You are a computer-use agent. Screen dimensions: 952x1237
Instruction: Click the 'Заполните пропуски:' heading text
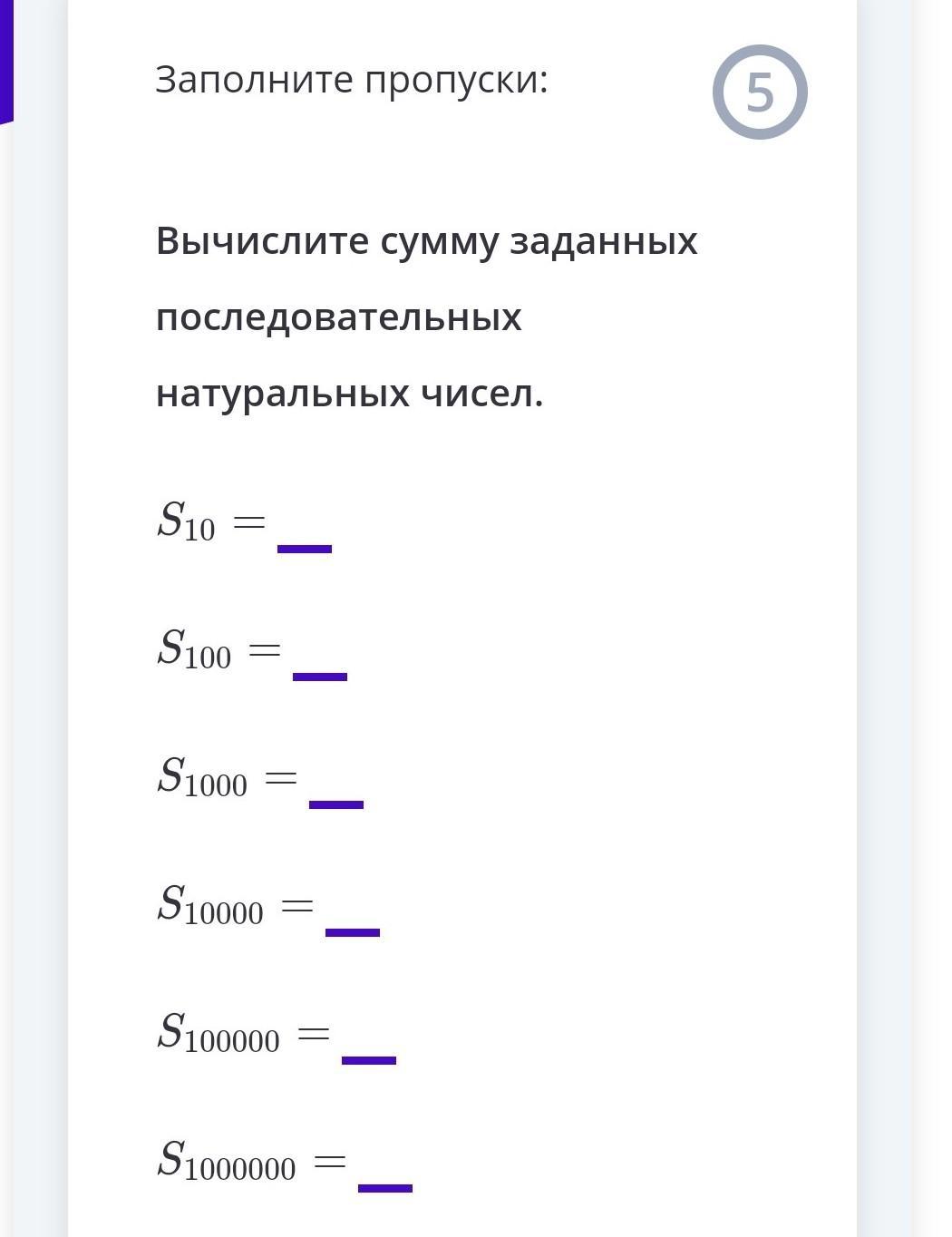point(352,80)
